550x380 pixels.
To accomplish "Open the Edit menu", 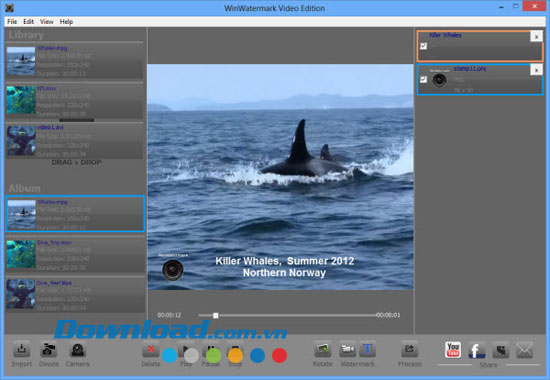I will click(x=28, y=22).
